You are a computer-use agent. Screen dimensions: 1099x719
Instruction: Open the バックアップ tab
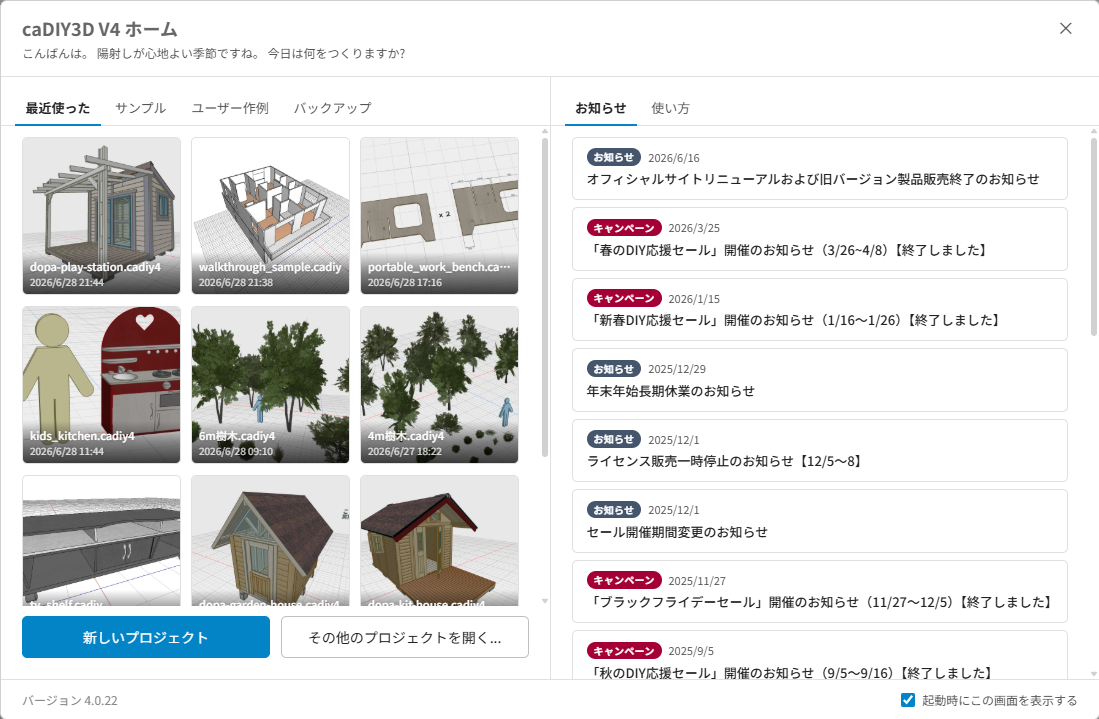[332, 108]
